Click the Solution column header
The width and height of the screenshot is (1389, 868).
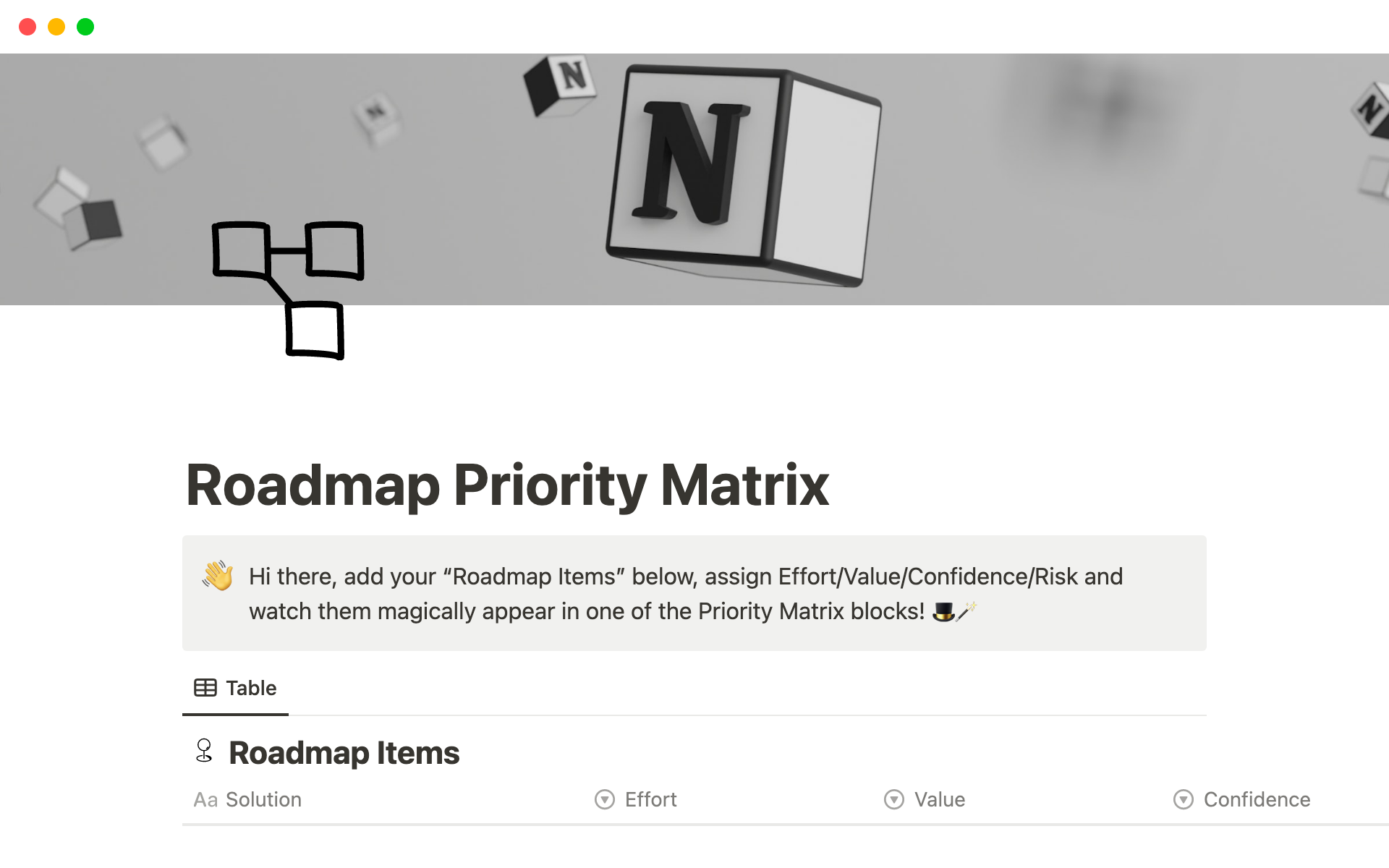point(264,798)
